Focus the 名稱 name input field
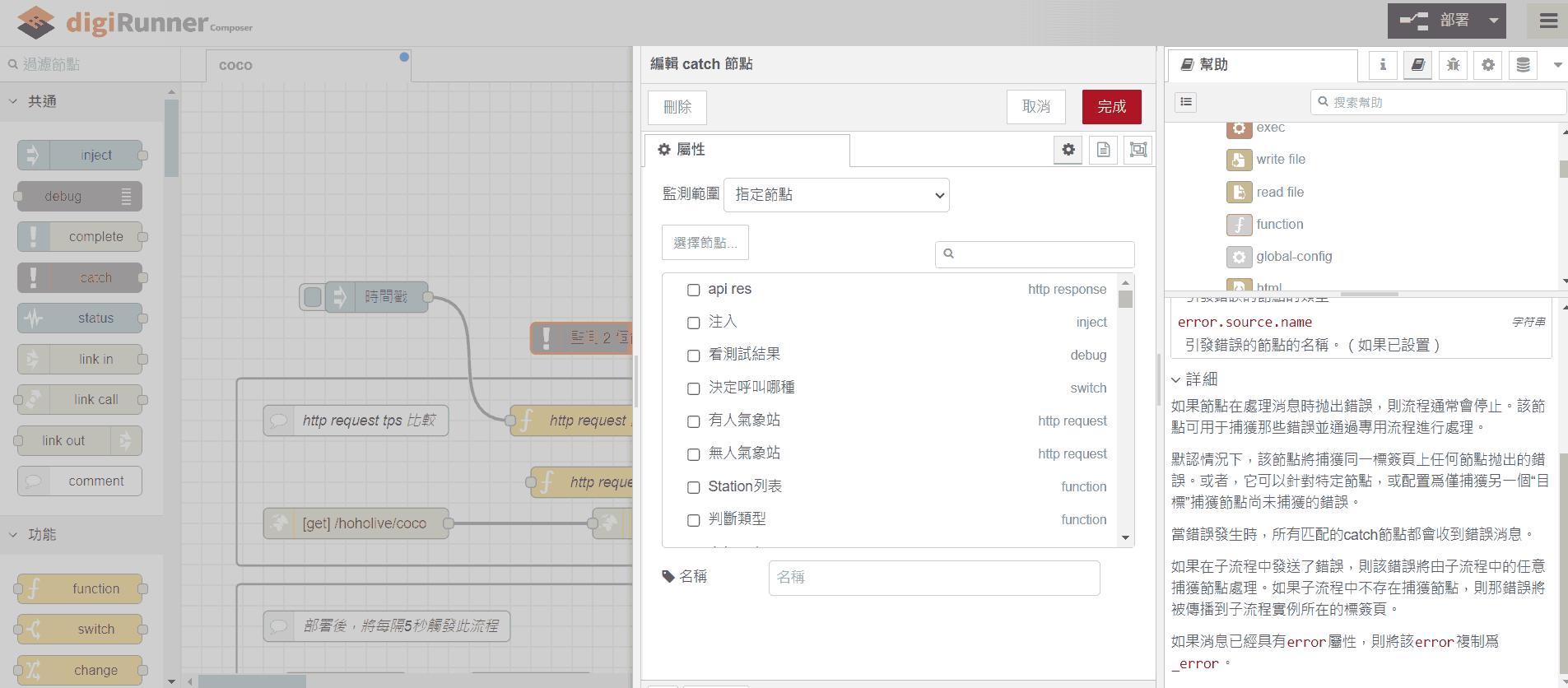Viewport: 1568px width, 688px height. 934,578
